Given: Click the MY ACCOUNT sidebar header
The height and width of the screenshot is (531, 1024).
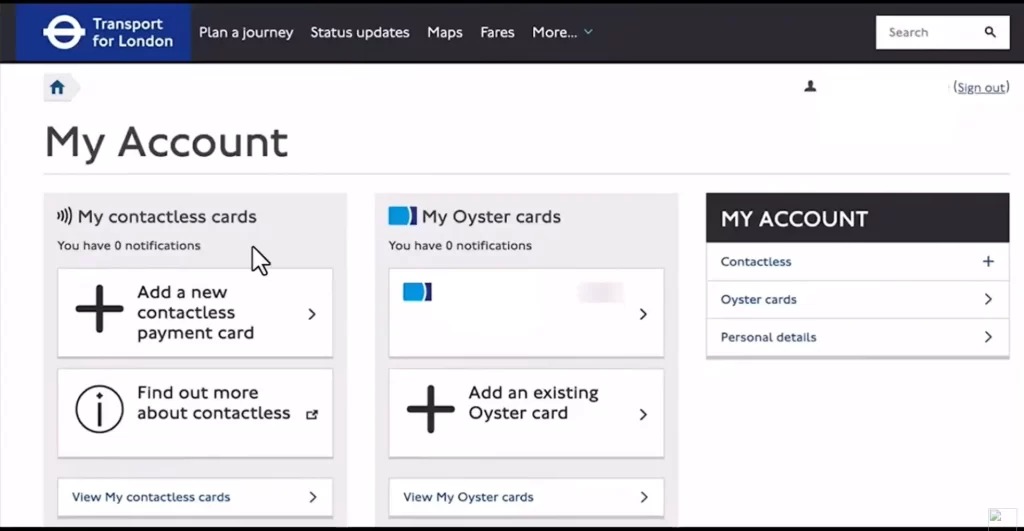Looking at the screenshot, I should point(857,218).
